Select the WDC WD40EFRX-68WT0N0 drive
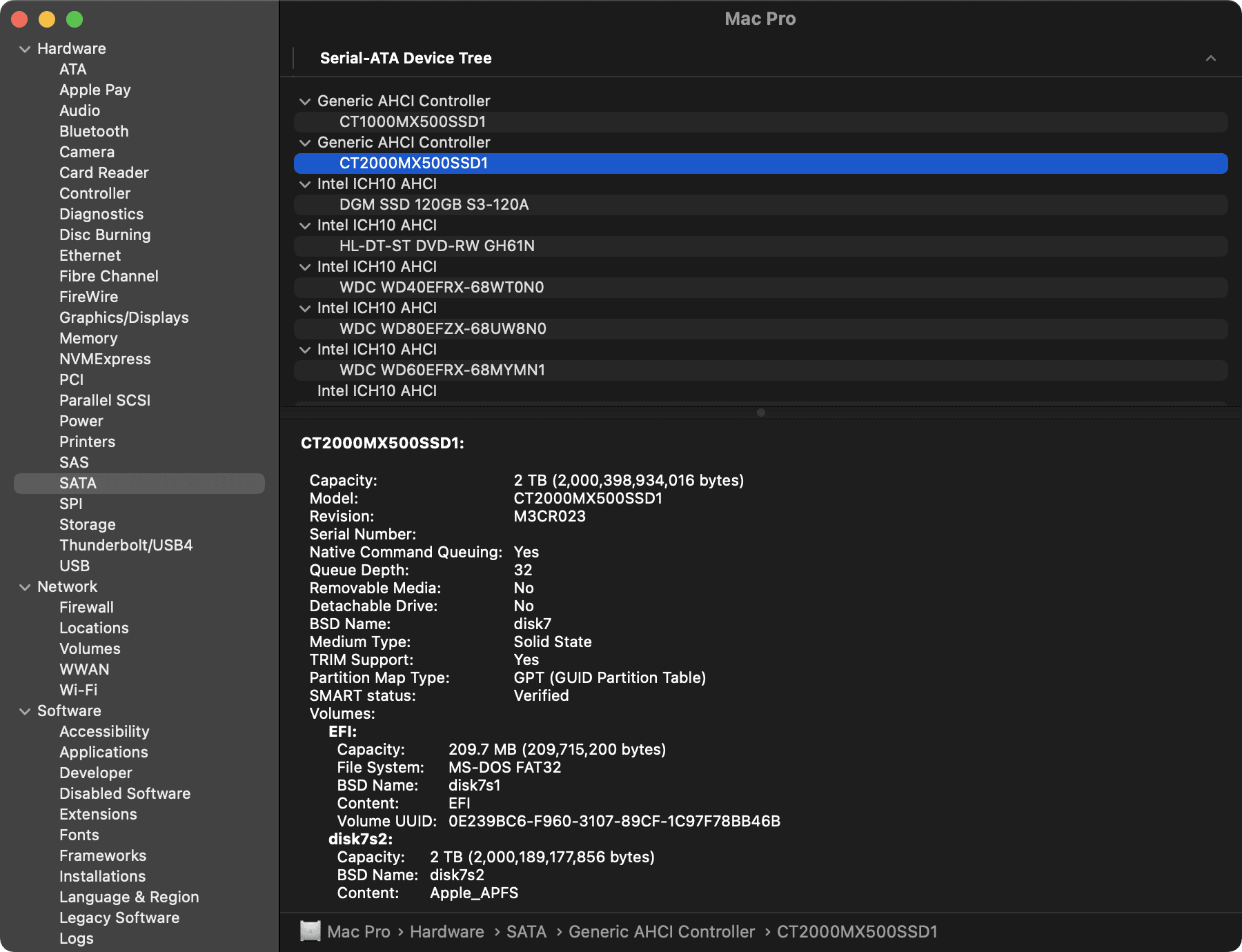Image resolution: width=1242 pixels, height=952 pixels. (x=441, y=288)
